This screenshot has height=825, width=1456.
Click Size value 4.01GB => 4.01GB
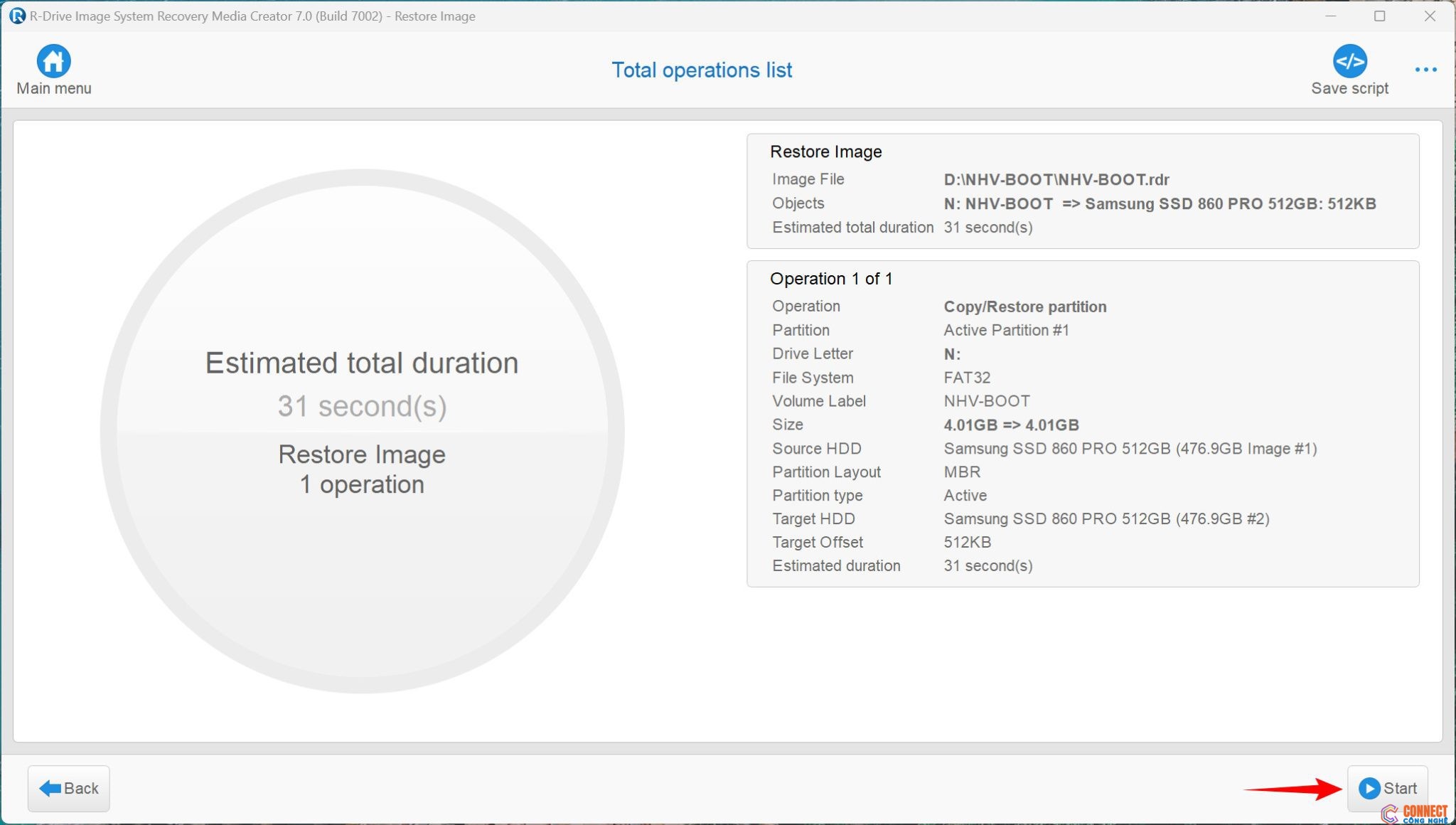tap(1011, 425)
